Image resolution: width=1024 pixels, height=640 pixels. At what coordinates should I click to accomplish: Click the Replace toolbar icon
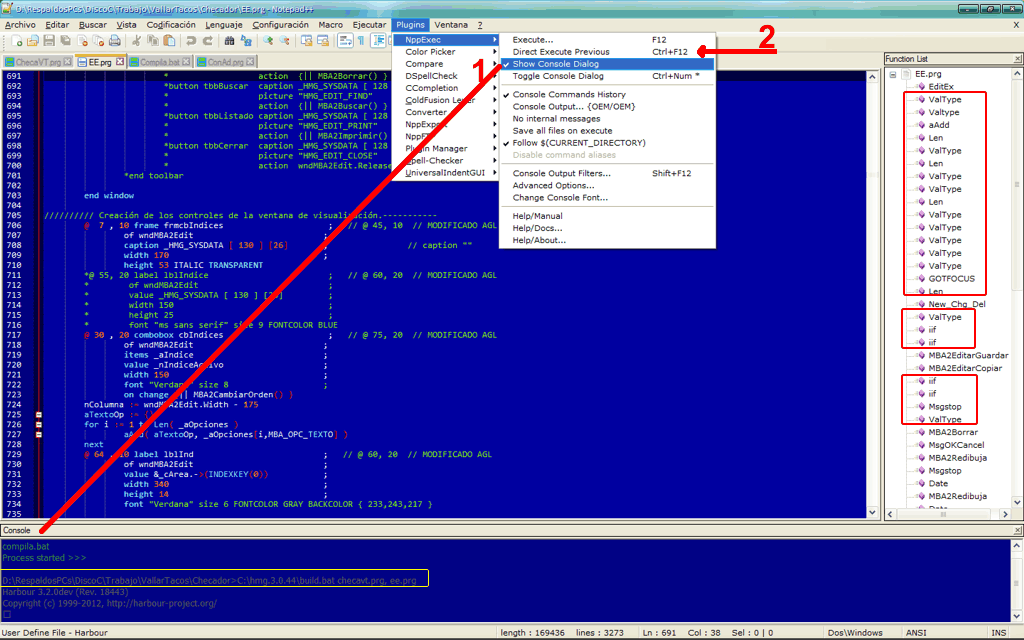coord(246,41)
